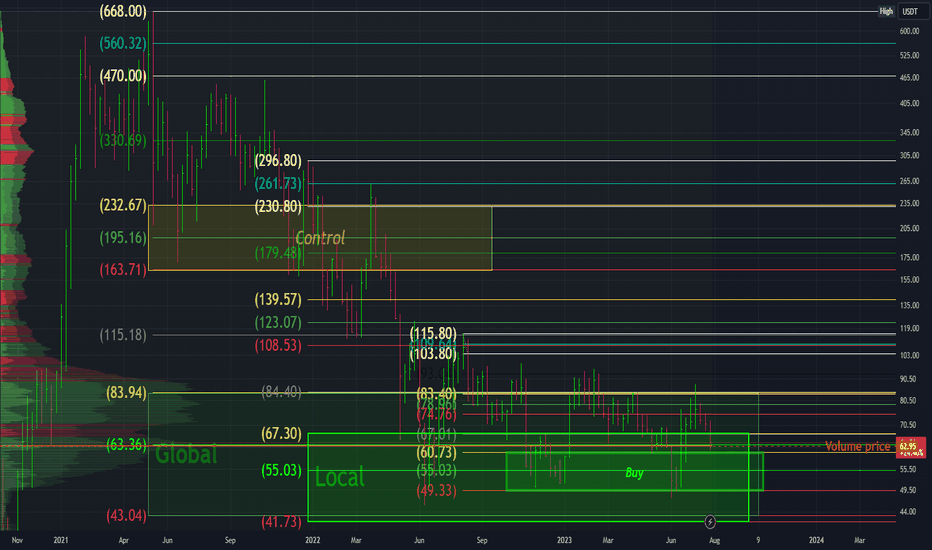Viewport: 932px width, 550px height.
Task: Click the (67.30) level label
Action: pyautogui.click(x=282, y=433)
